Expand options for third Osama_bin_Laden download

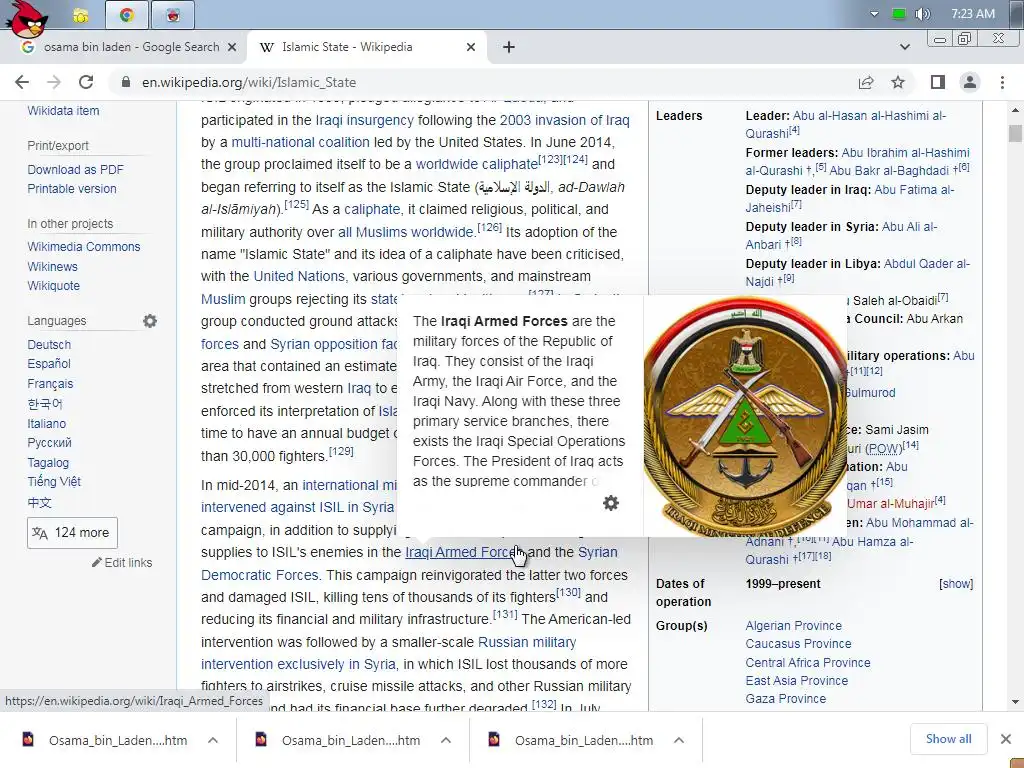pos(679,740)
